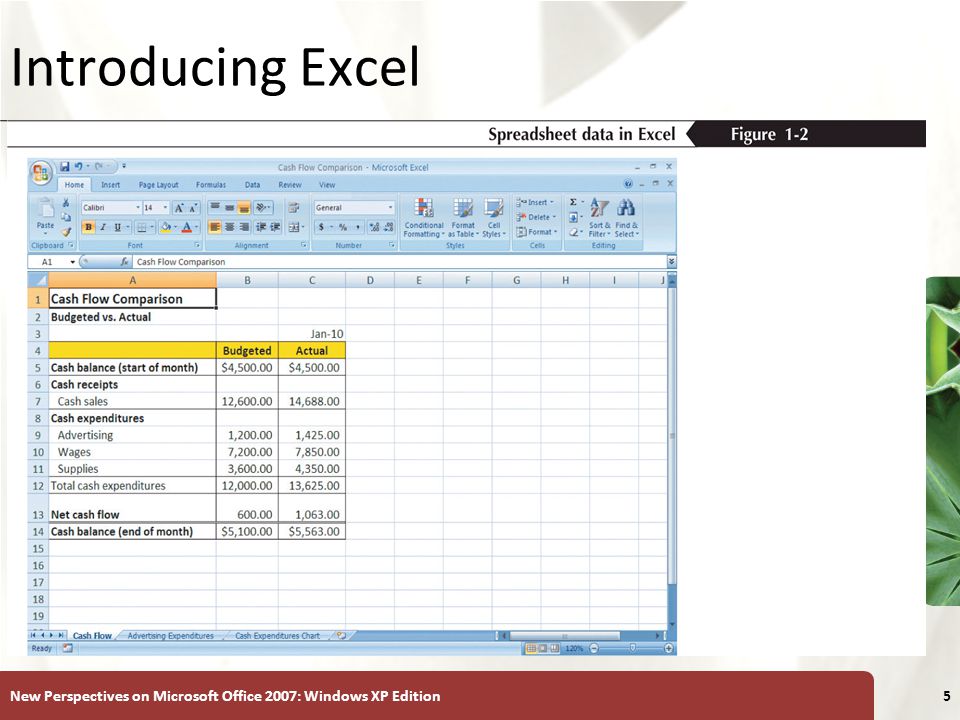
Task: Click the Insert Worksheet tab icon
Action: pyautogui.click(x=342, y=636)
